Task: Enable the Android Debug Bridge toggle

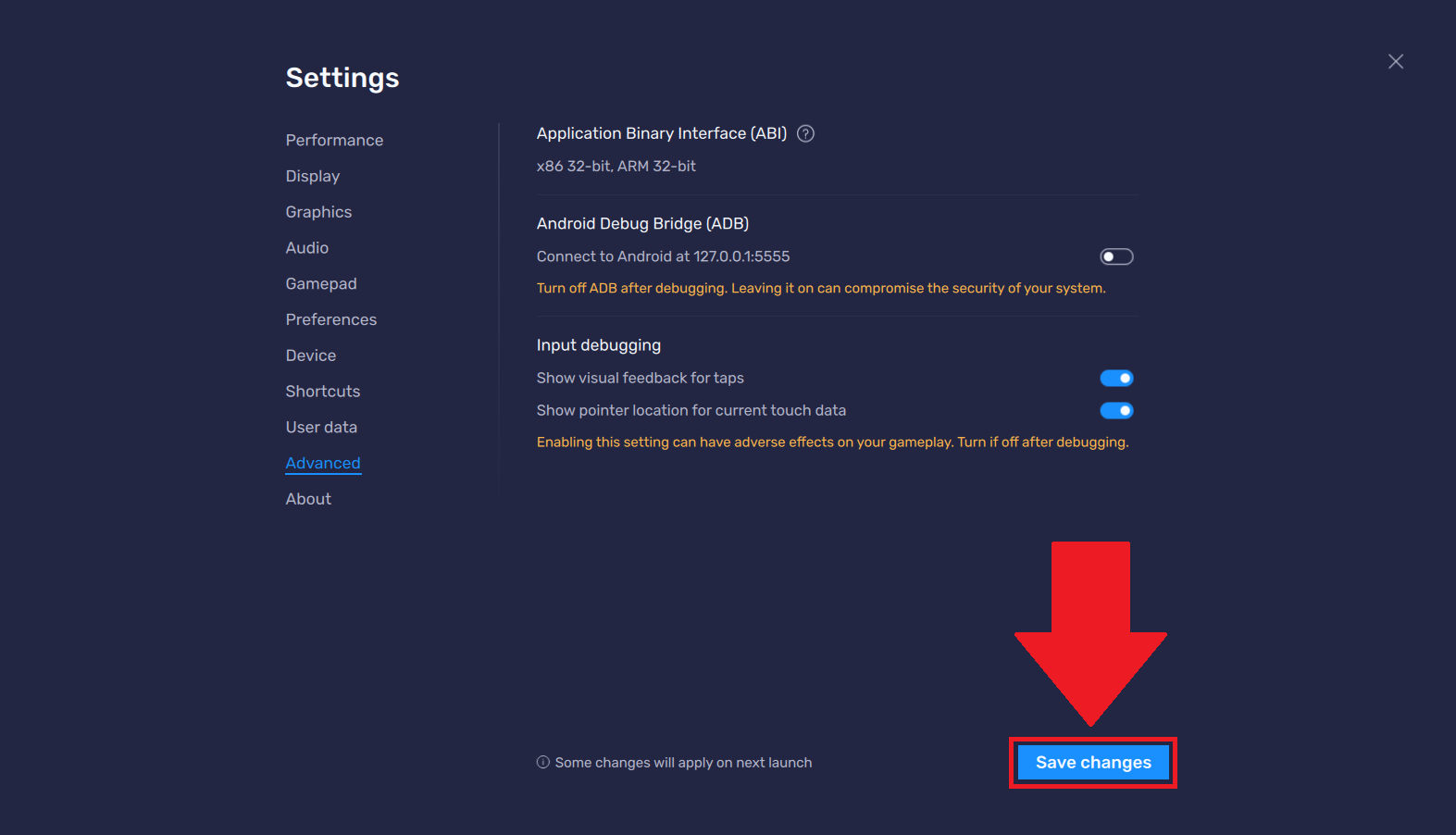Action: coord(1116,256)
